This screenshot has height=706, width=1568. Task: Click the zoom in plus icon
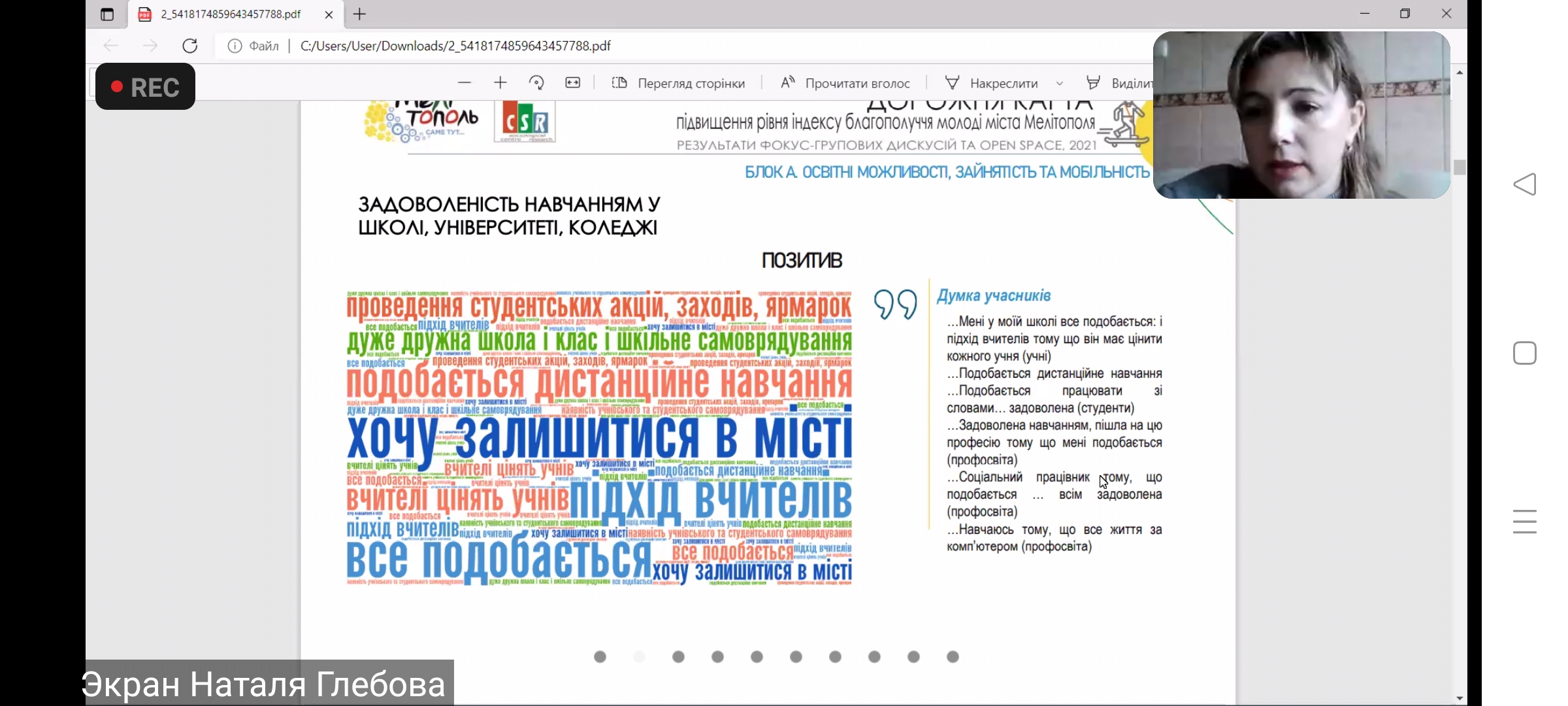tap(500, 83)
